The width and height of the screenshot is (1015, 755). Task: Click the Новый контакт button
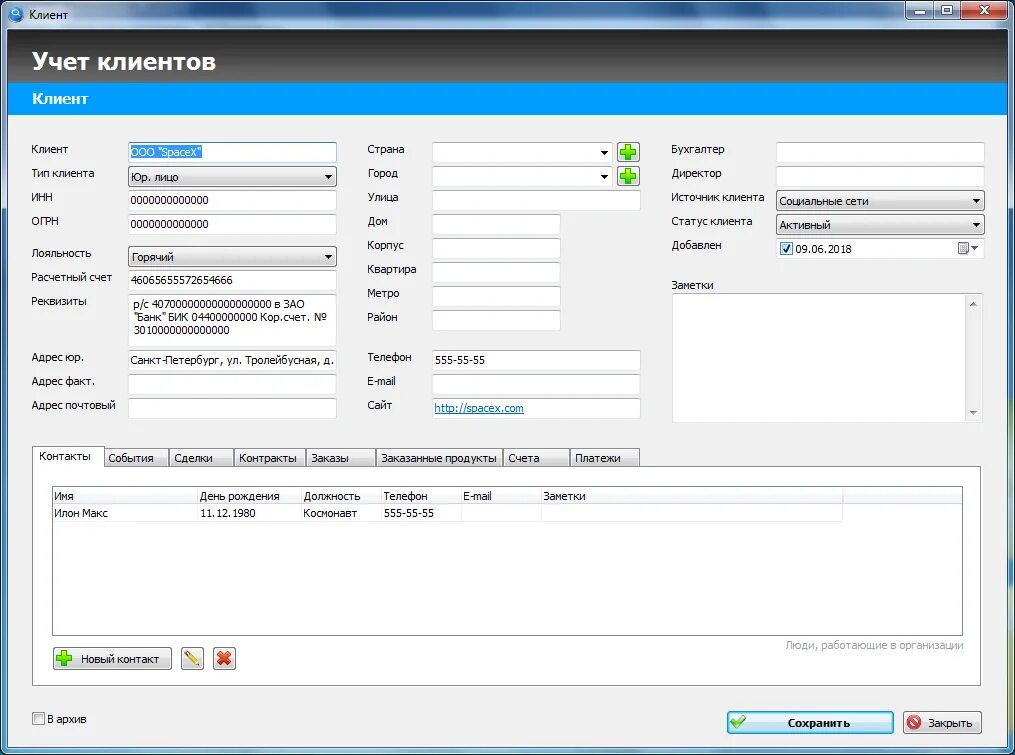pos(112,659)
